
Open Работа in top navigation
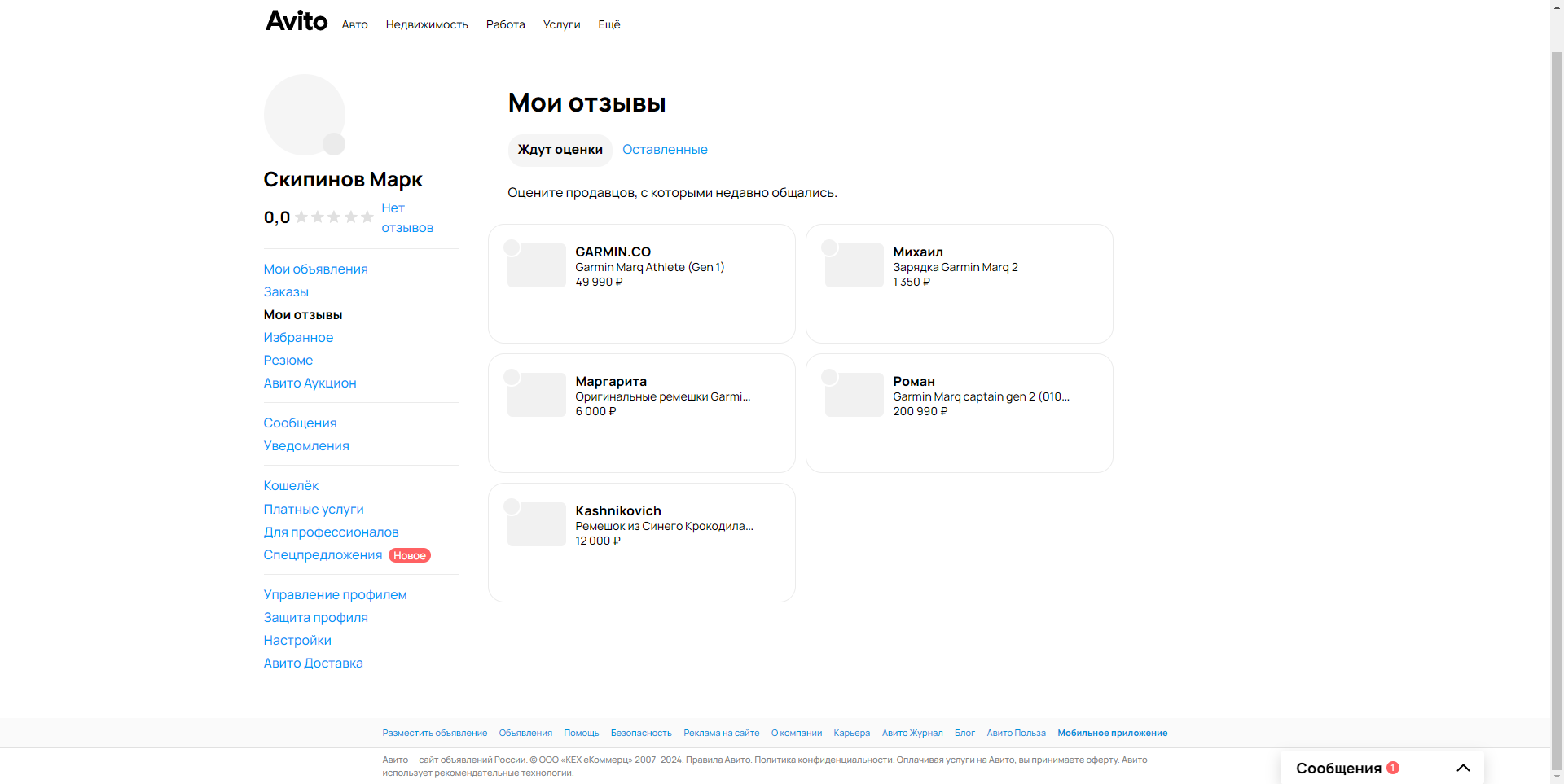click(506, 25)
